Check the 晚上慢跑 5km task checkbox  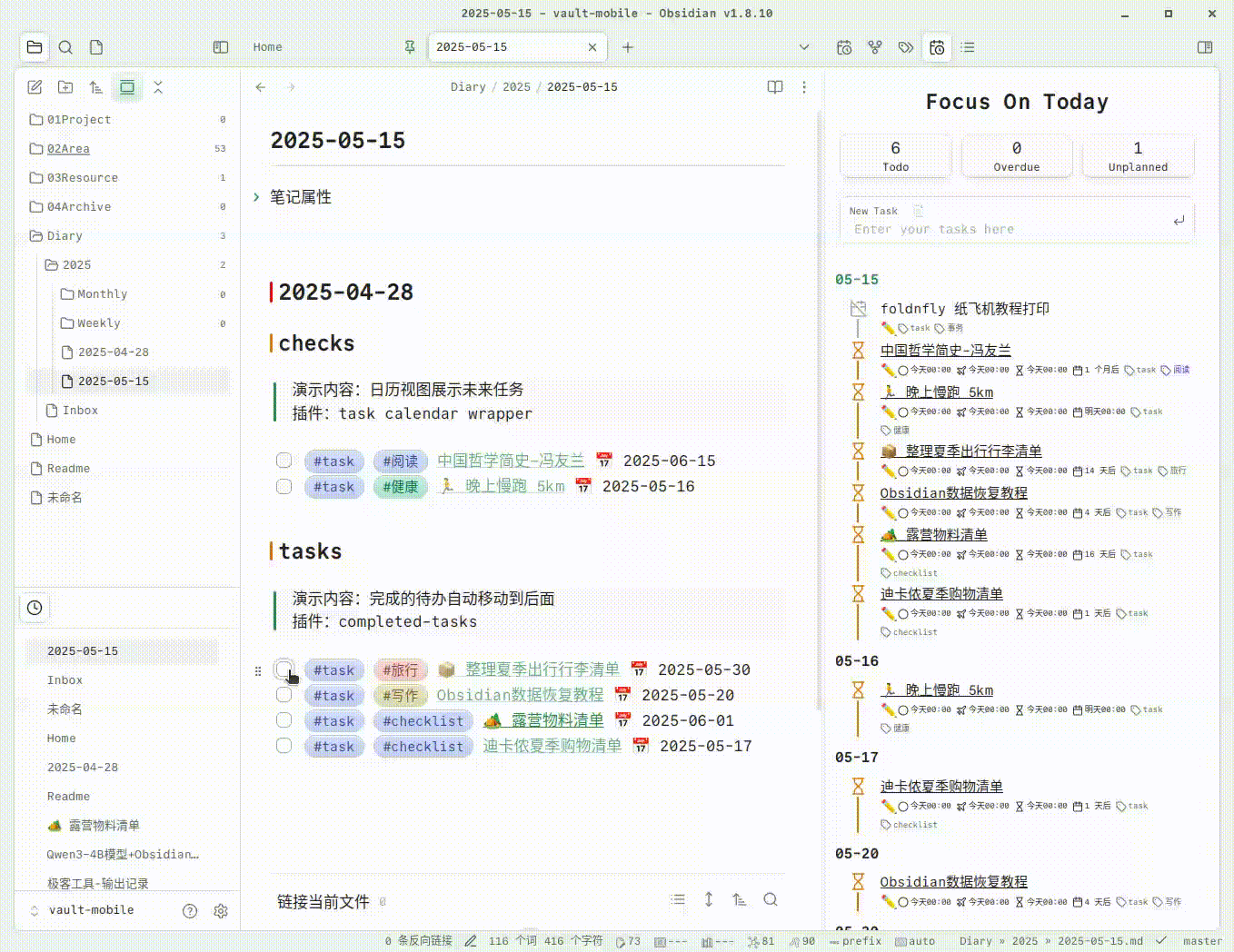[x=284, y=487]
